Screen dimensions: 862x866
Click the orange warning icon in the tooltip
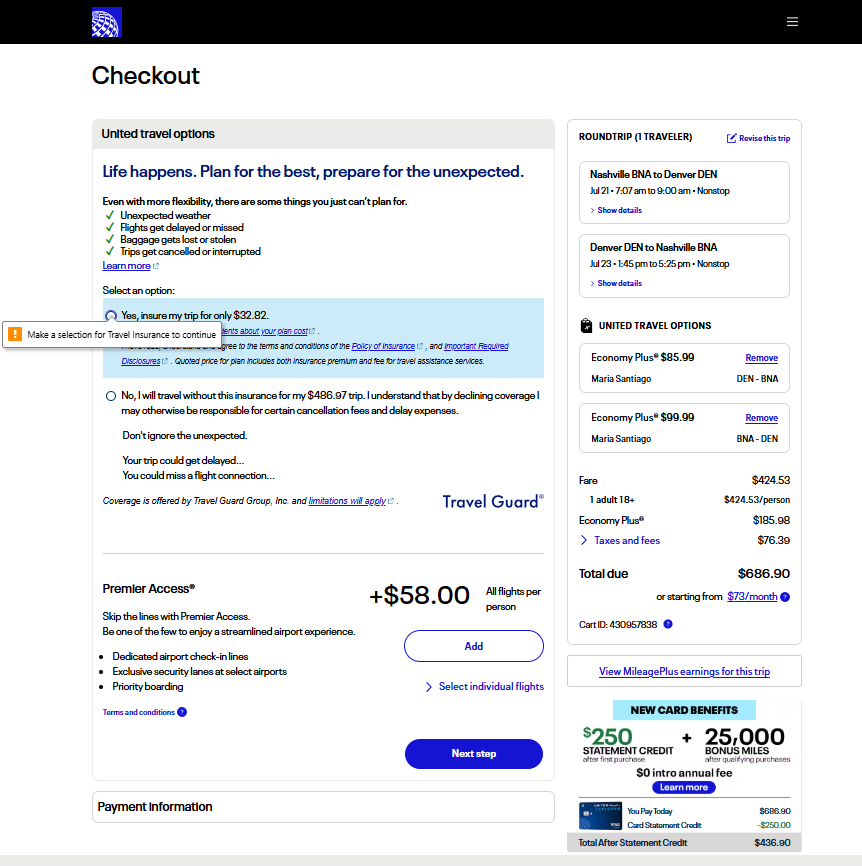(x=15, y=334)
